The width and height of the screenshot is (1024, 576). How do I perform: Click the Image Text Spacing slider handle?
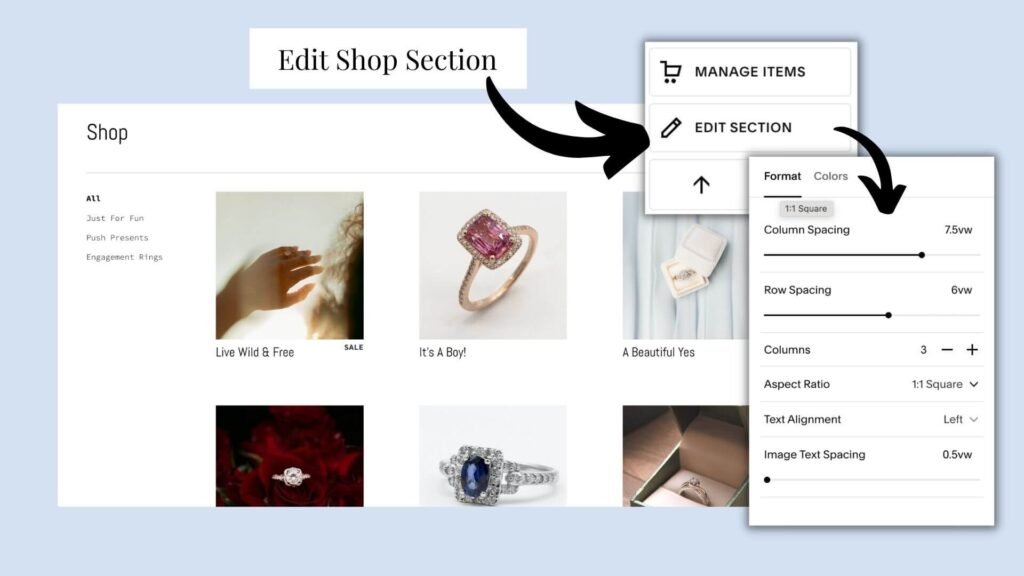click(x=767, y=480)
